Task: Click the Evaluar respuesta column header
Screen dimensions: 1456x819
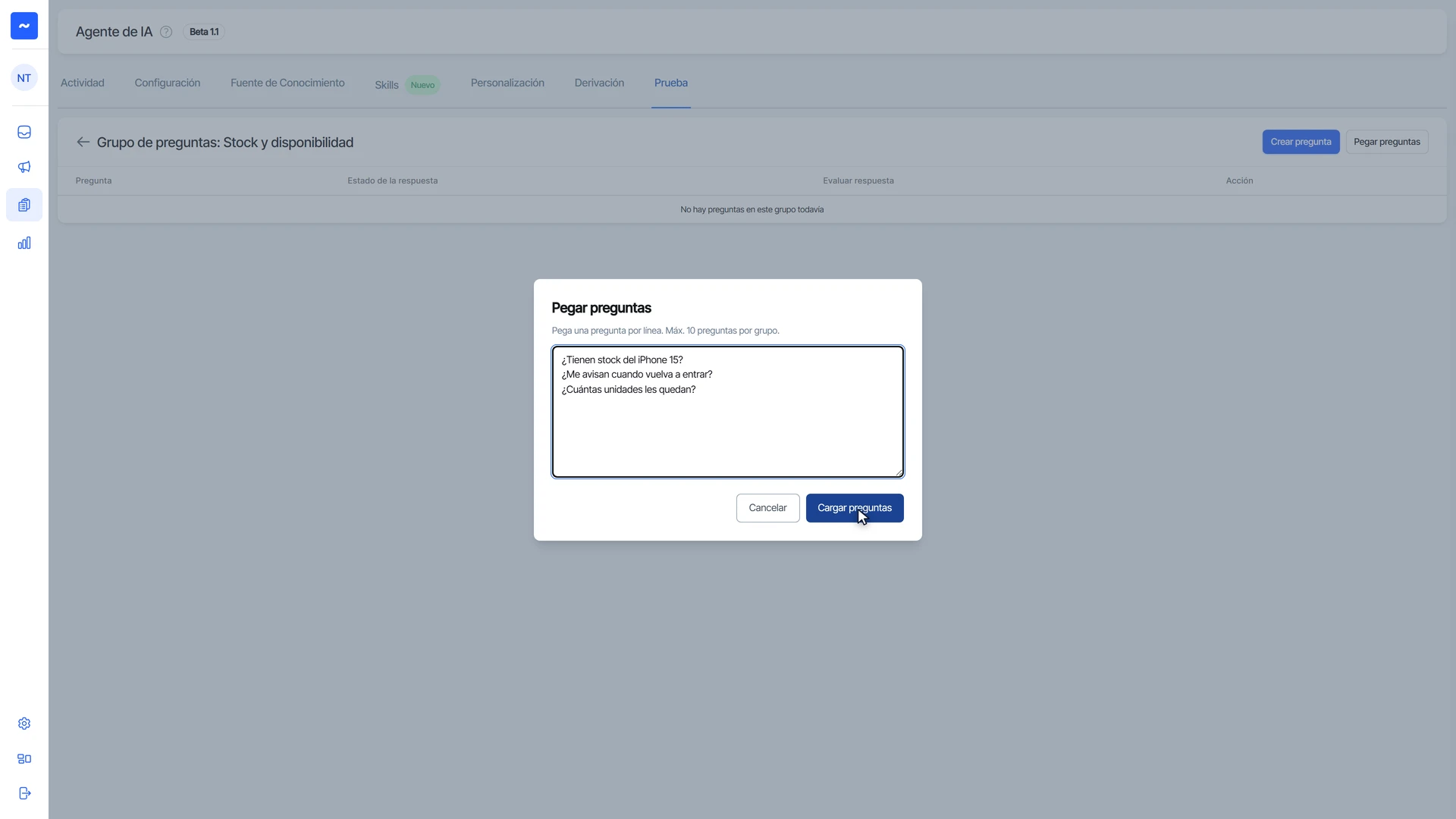Action: point(858,180)
